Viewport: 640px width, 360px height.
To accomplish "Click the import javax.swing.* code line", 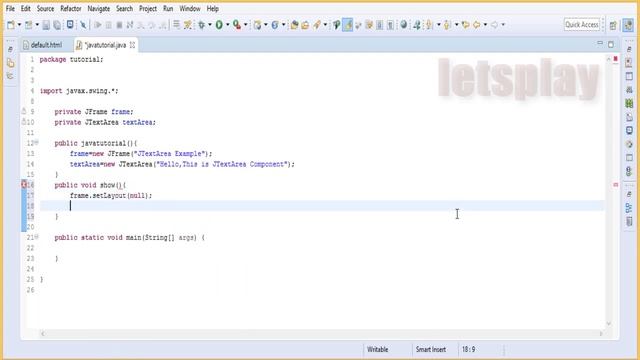I will pyautogui.click(x=79, y=91).
